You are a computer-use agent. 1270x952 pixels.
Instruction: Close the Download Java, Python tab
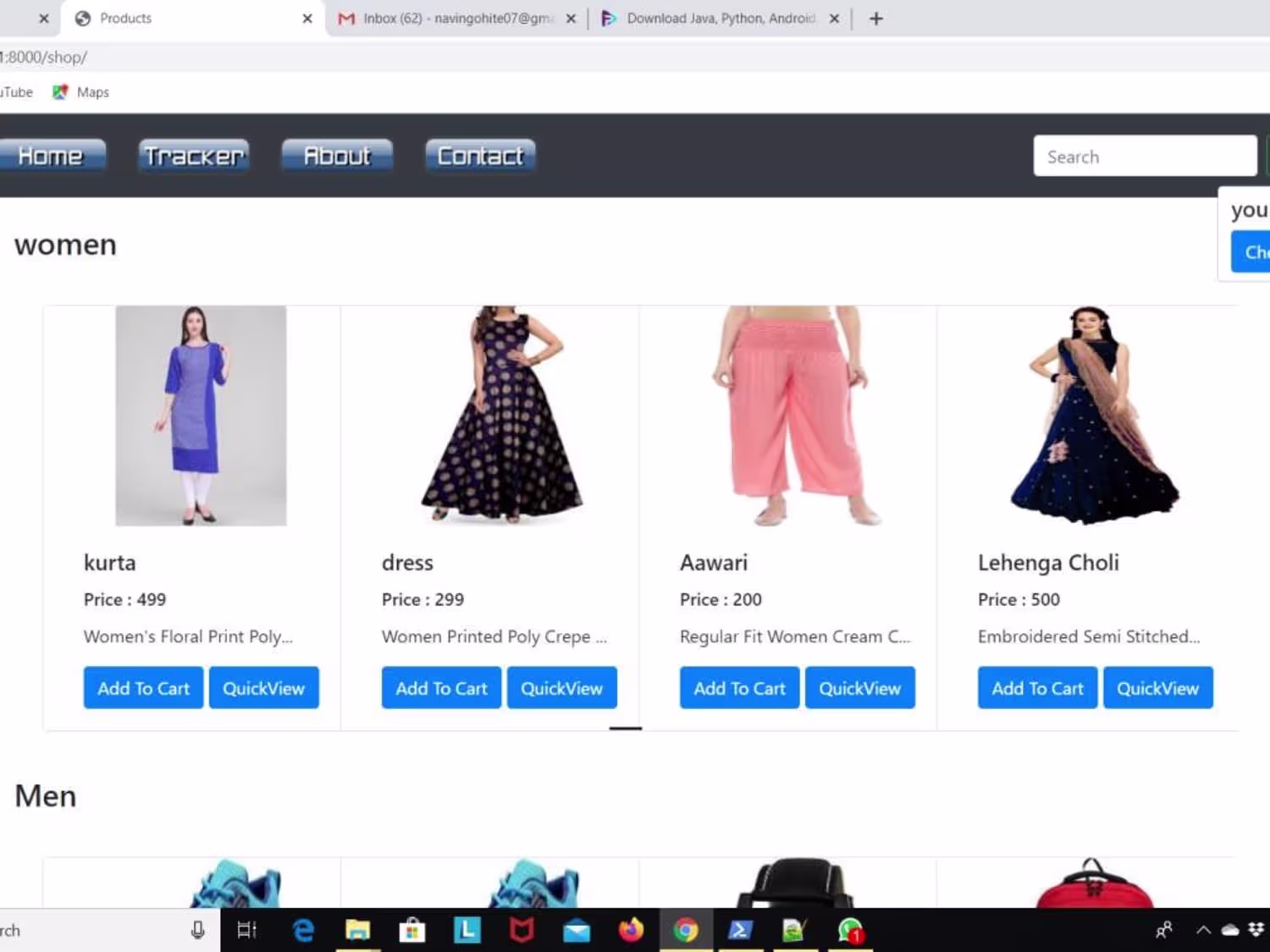pos(835,19)
